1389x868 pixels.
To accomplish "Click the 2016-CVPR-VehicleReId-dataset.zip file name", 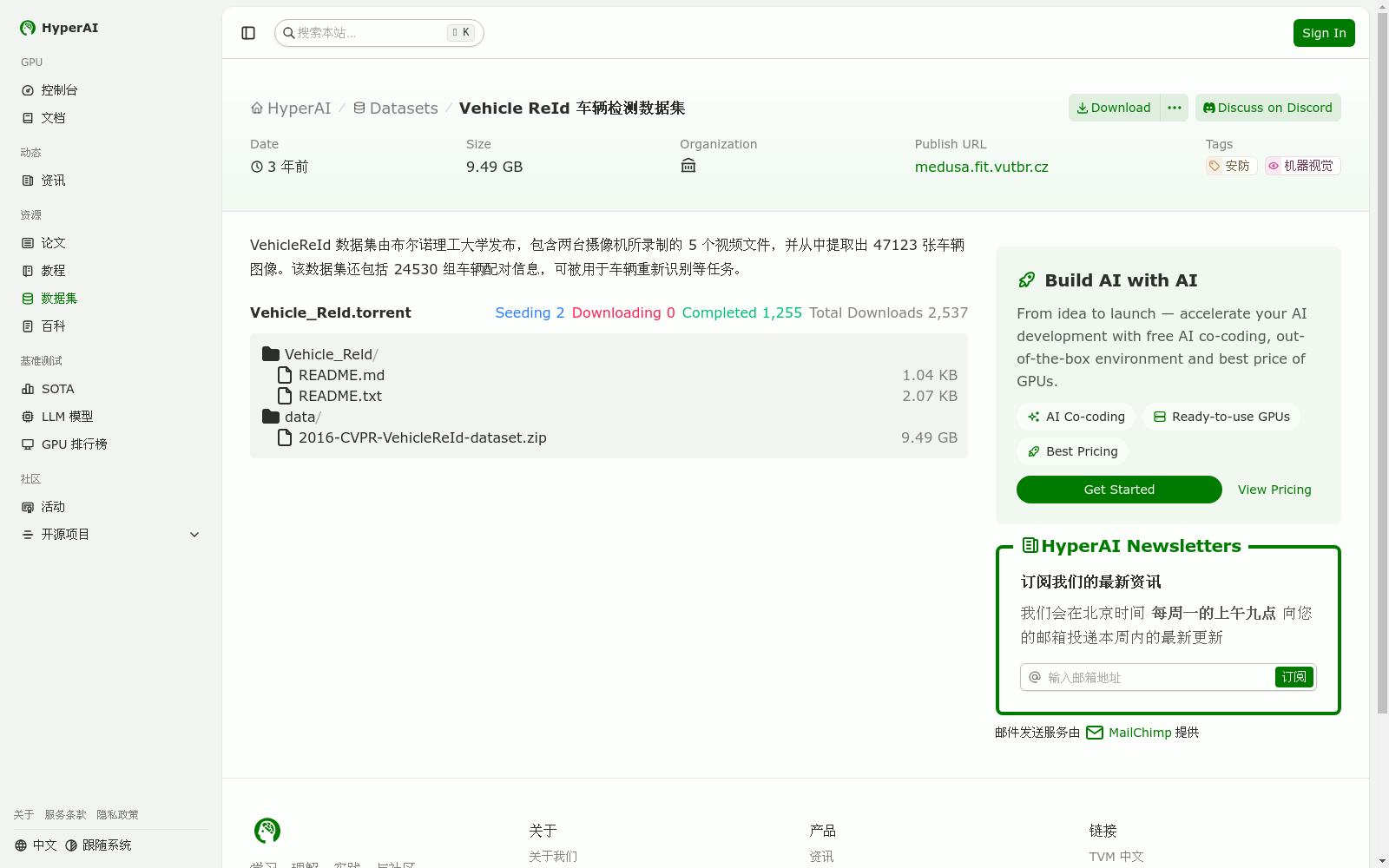I will pyautogui.click(x=423, y=437).
